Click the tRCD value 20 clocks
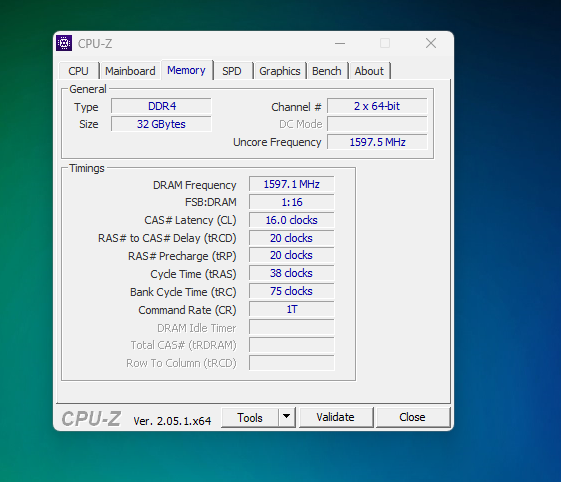The width and height of the screenshot is (561, 482). pyautogui.click(x=292, y=238)
